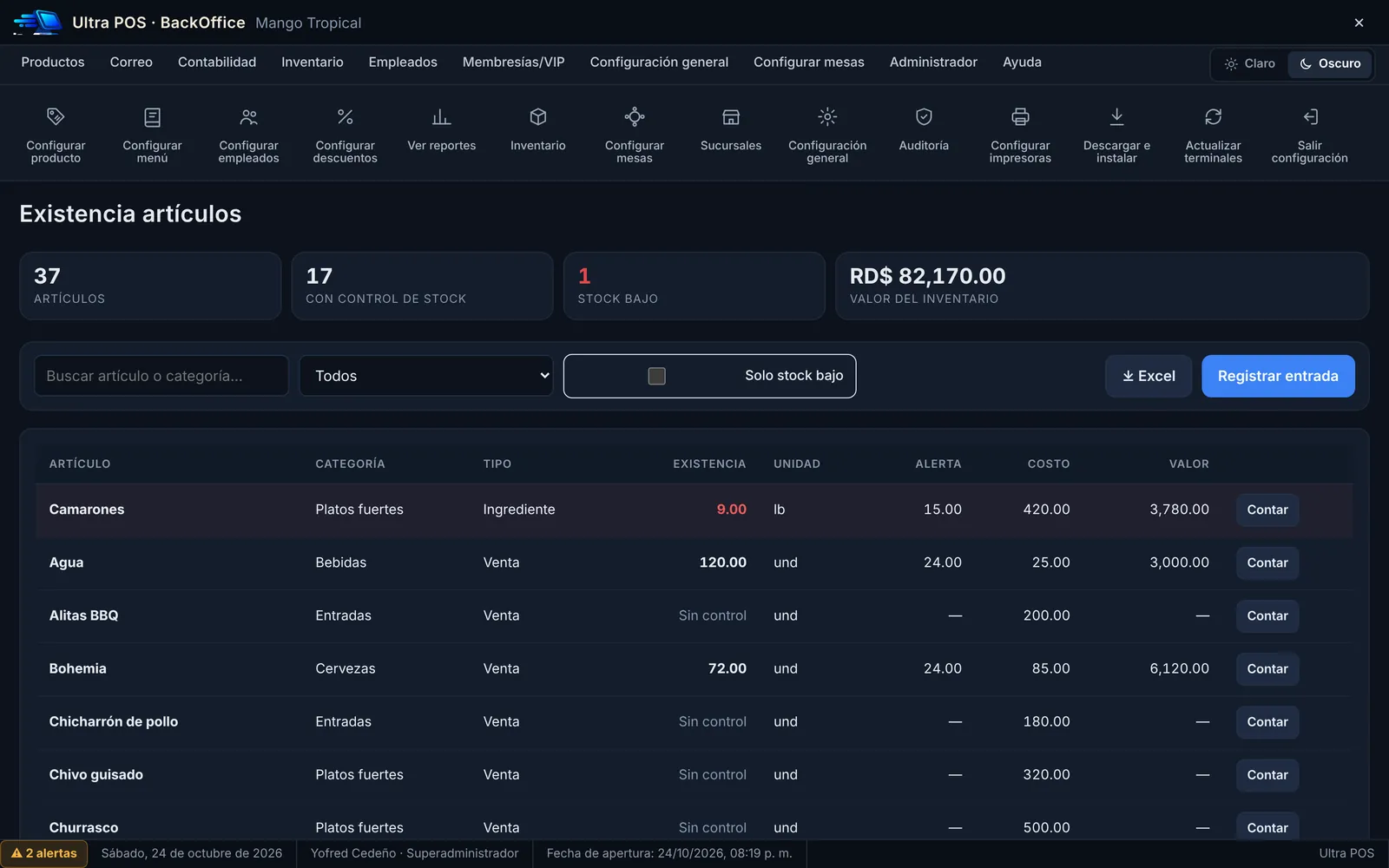Open Configurar impresoras printer icon
This screenshot has width=1389, height=868.
[x=1020, y=117]
